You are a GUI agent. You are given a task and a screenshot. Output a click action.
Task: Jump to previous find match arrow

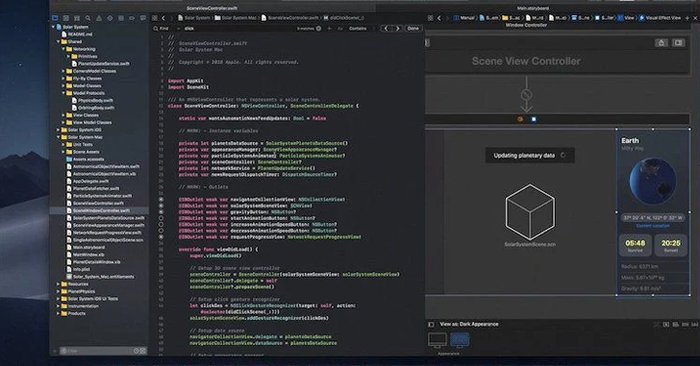[386, 28]
